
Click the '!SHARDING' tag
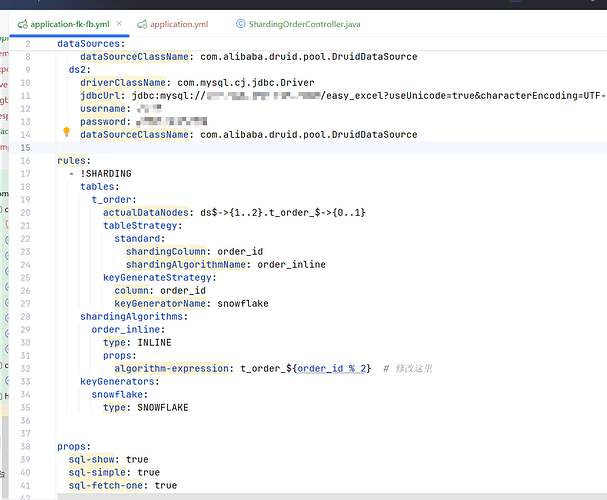click(106, 174)
